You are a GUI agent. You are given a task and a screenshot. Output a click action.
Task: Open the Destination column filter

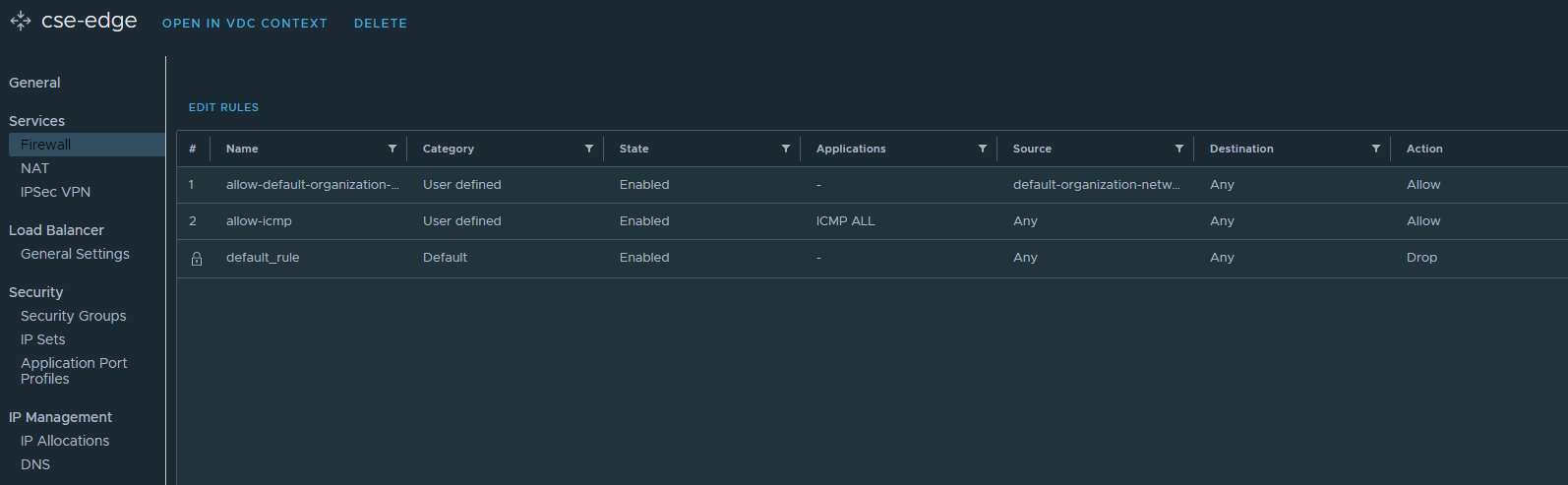tap(1376, 149)
